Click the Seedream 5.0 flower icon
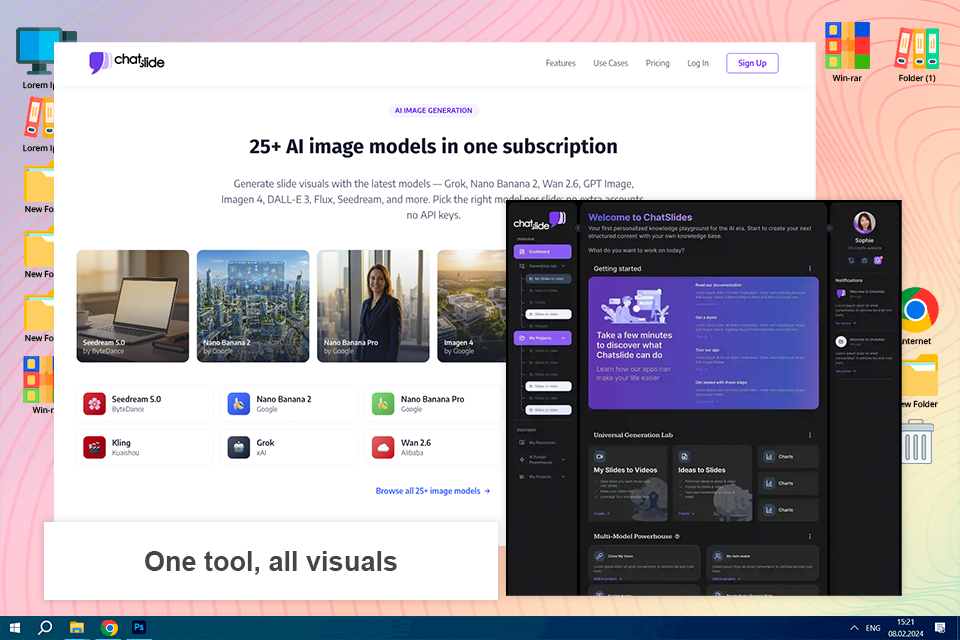Image resolution: width=960 pixels, height=640 pixels. tap(94, 404)
